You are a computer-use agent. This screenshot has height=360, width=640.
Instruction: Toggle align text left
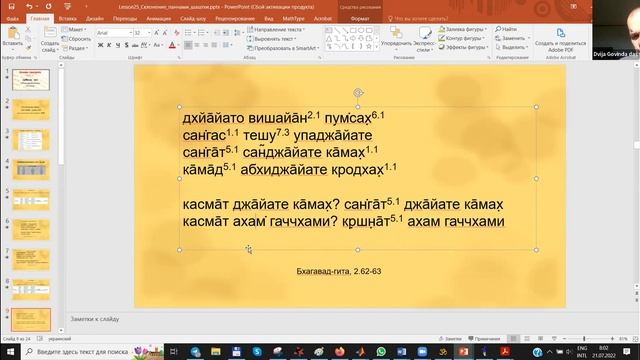click(x=188, y=45)
